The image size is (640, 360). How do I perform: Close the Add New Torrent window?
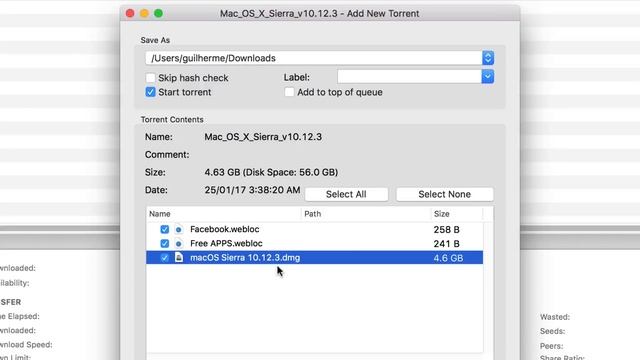(x=130, y=13)
